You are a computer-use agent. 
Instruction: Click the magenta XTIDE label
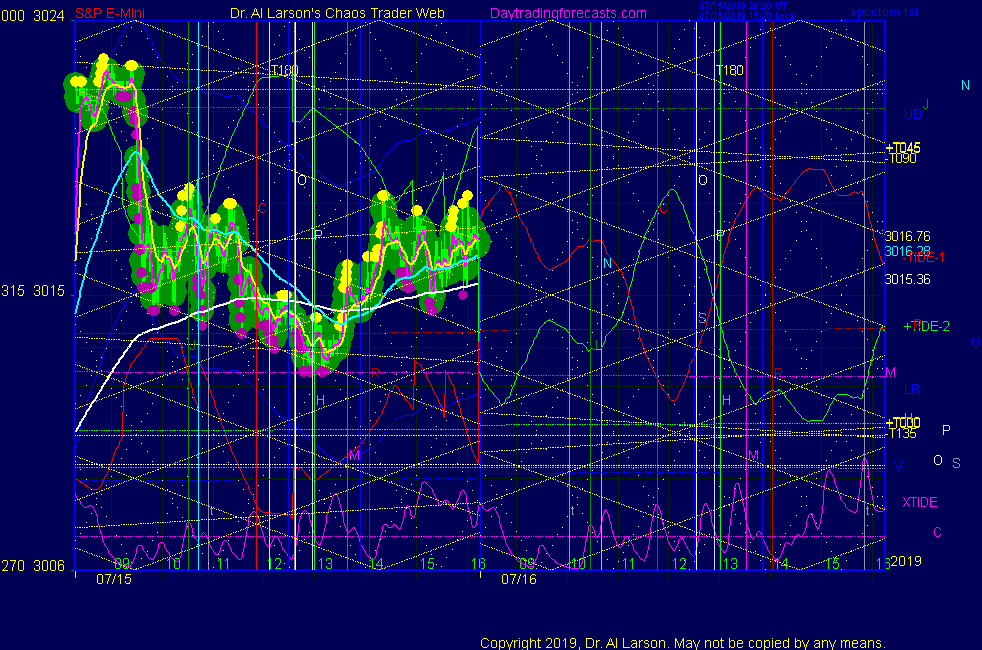tap(919, 502)
